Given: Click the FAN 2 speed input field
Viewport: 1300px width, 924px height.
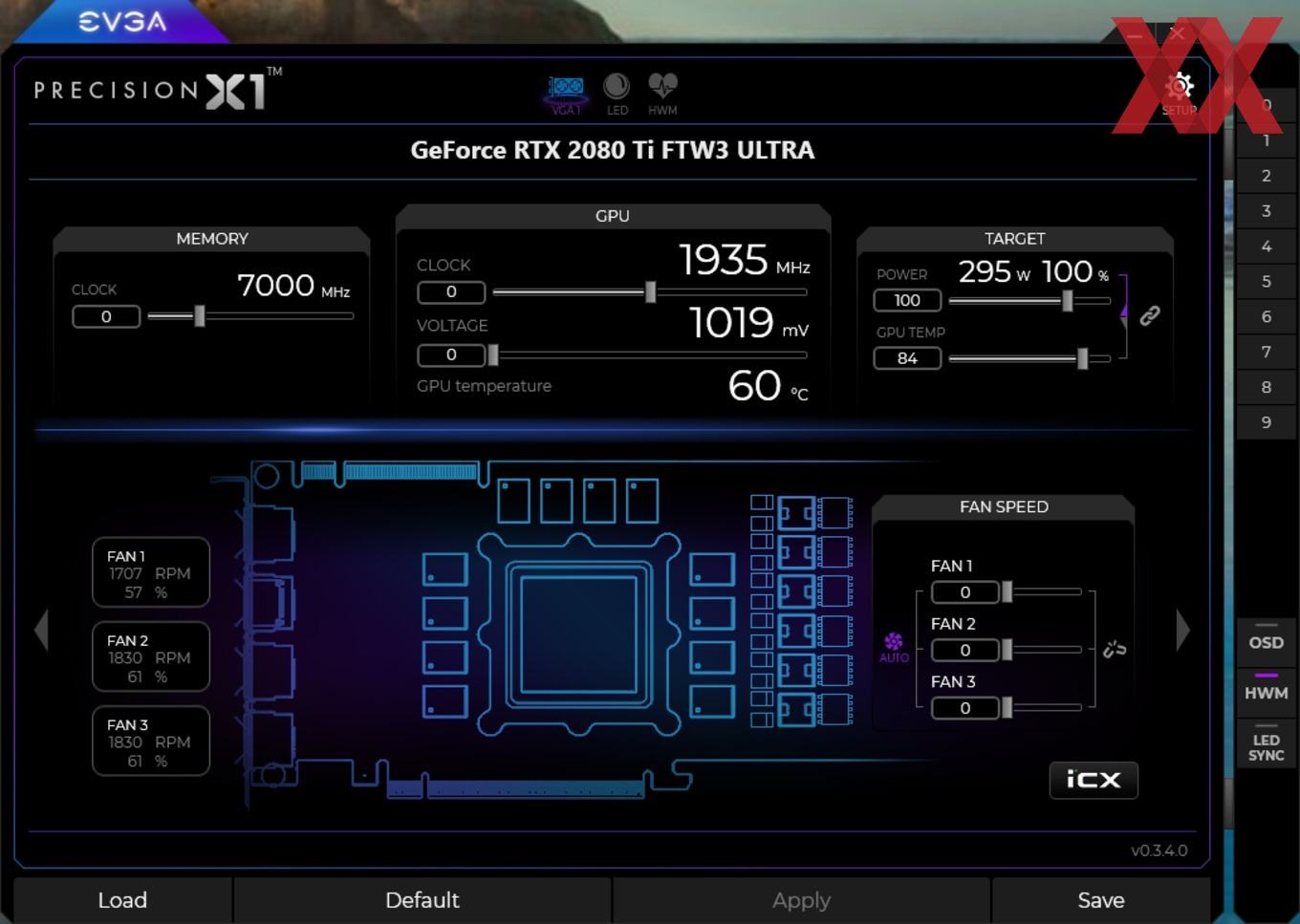Looking at the screenshot, I should click(x=965, y=650).
